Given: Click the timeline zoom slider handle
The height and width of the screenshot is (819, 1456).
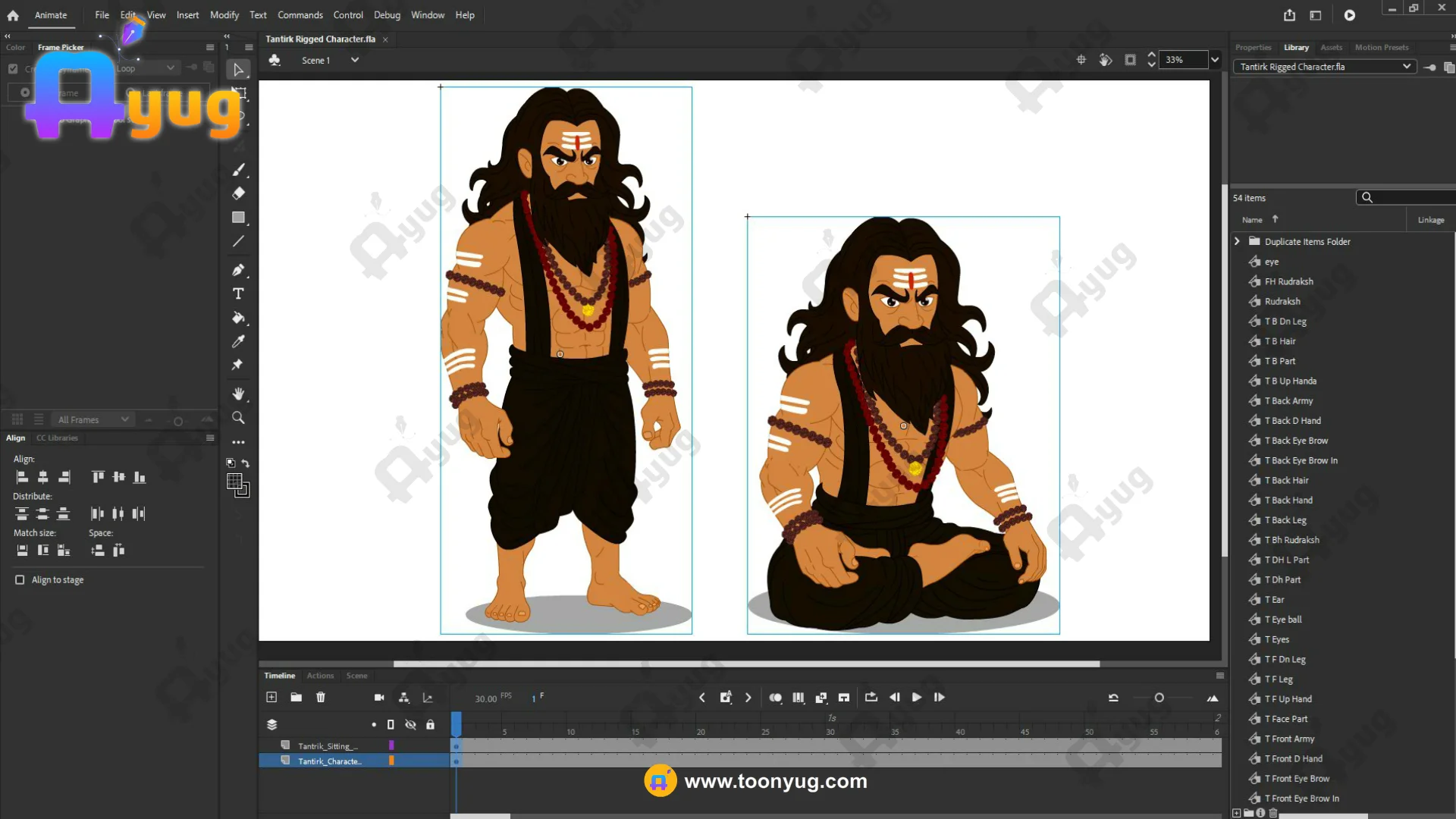Looking at the screenshot, I should pyautogui.click(x=1159, y=698).
